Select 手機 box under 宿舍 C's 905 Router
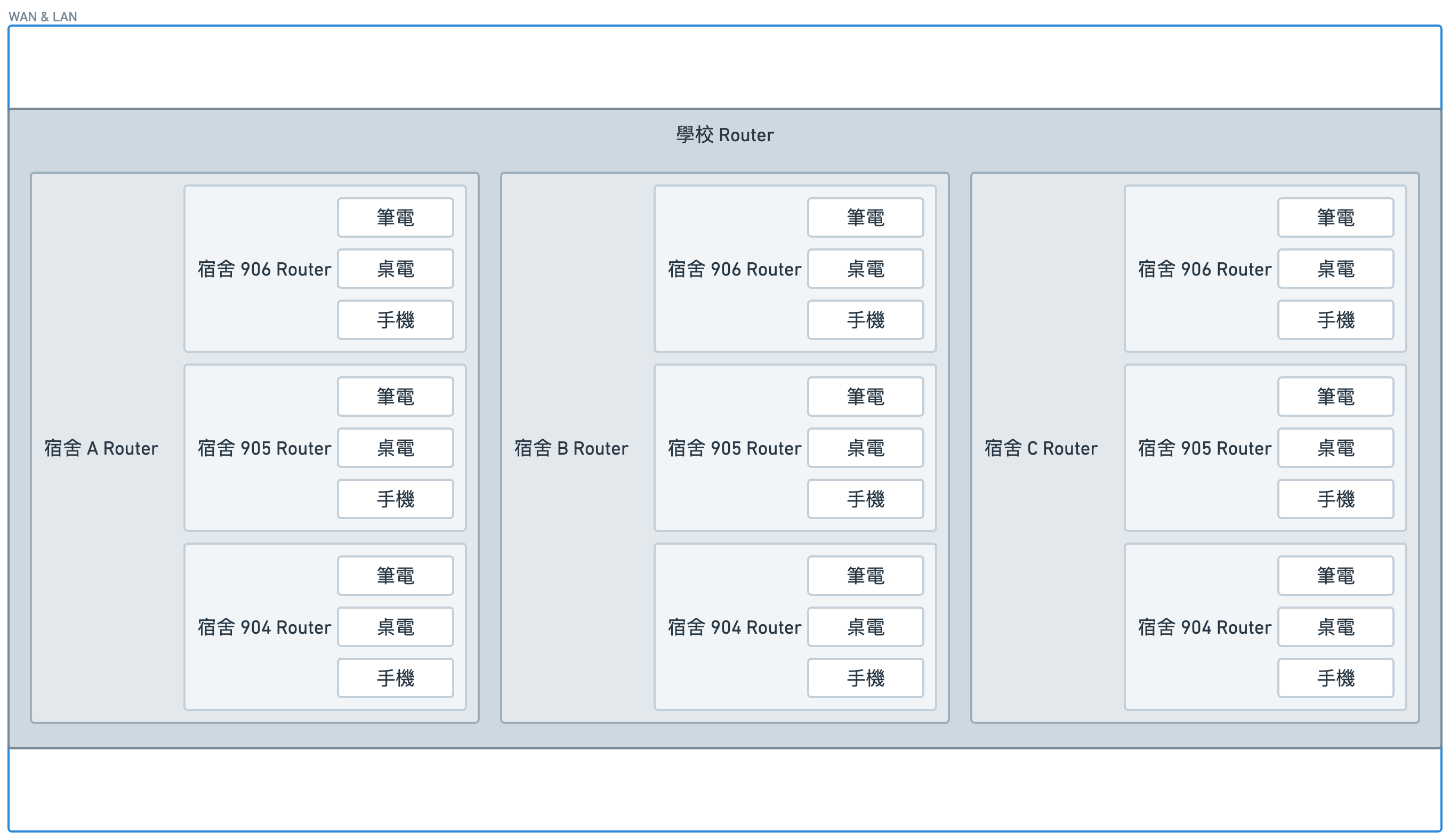This screenshot has height=840, width=1450. [x=1335, y=499]
